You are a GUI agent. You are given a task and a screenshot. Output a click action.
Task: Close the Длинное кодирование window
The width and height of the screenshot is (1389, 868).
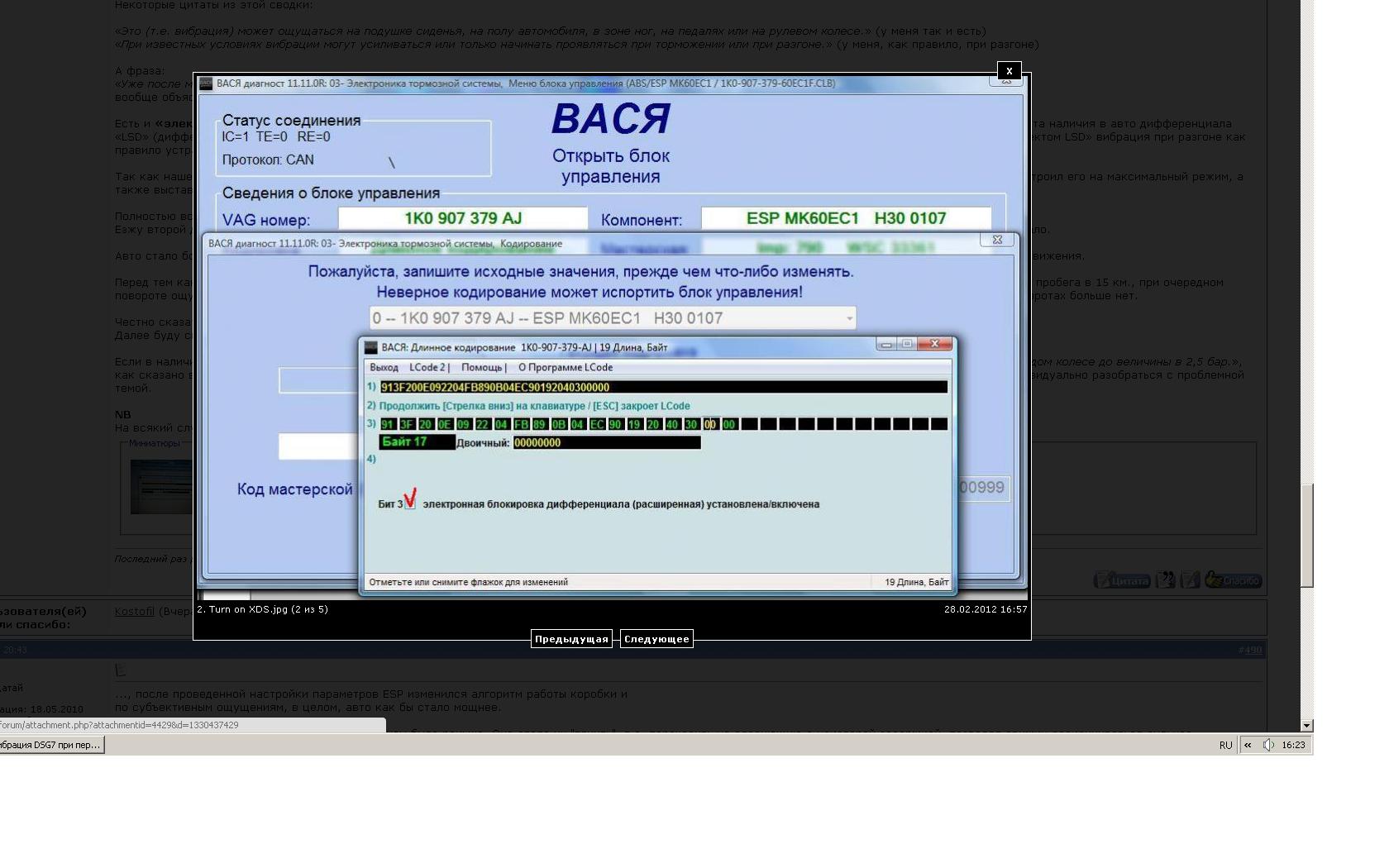pyautogui.click(x=935, y=344)
